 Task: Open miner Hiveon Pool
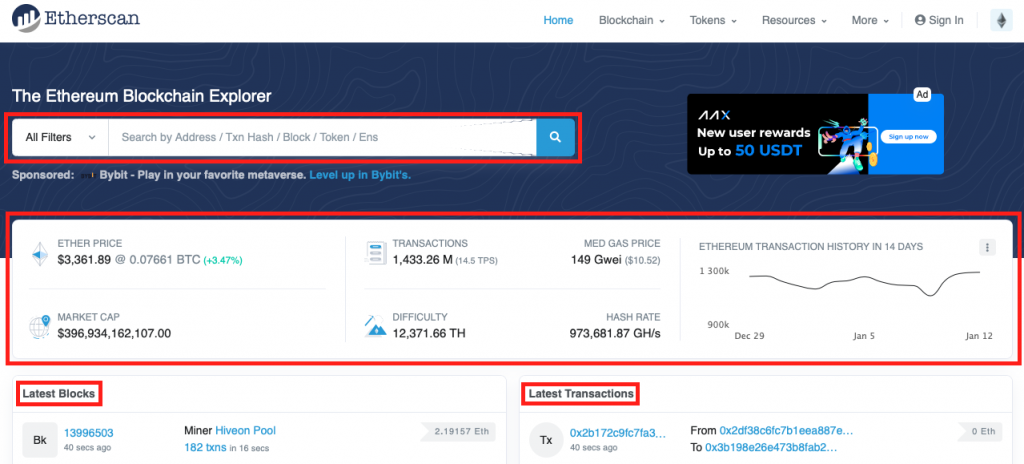246,431
